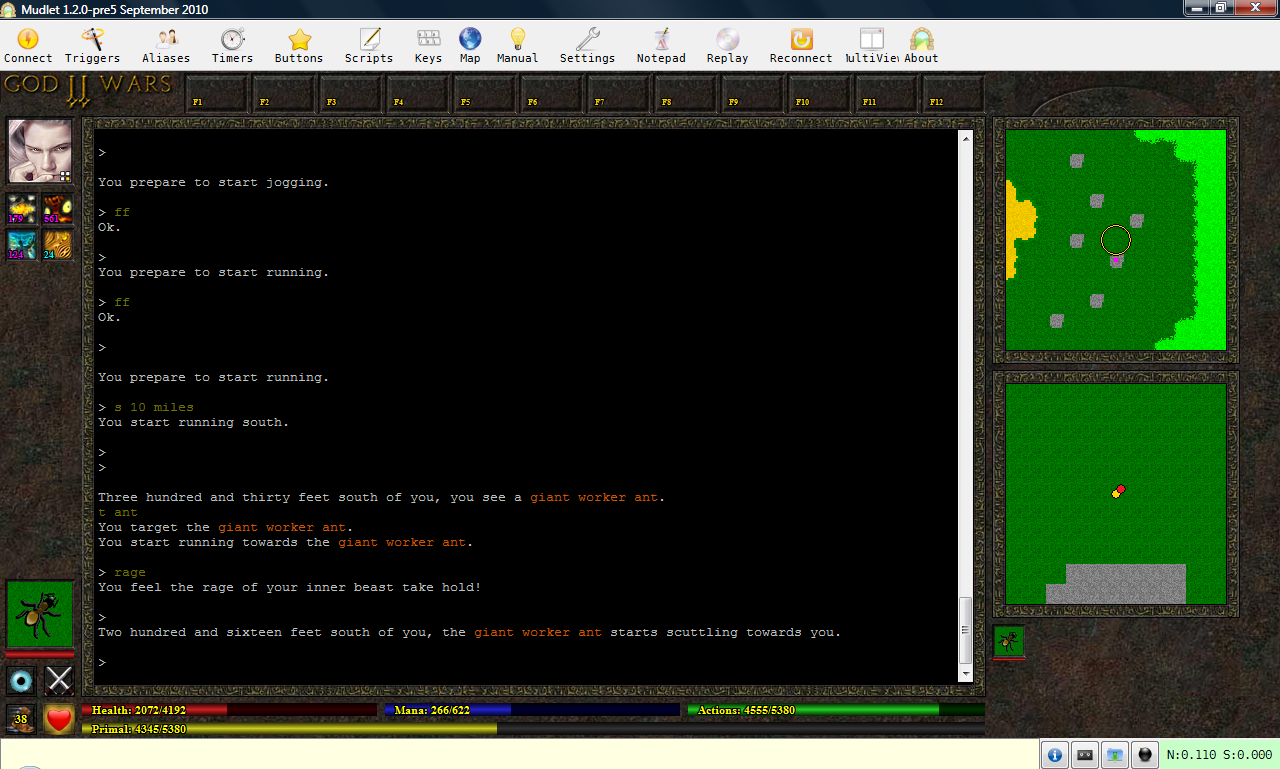Click the red heart icon

coord(59,718)
